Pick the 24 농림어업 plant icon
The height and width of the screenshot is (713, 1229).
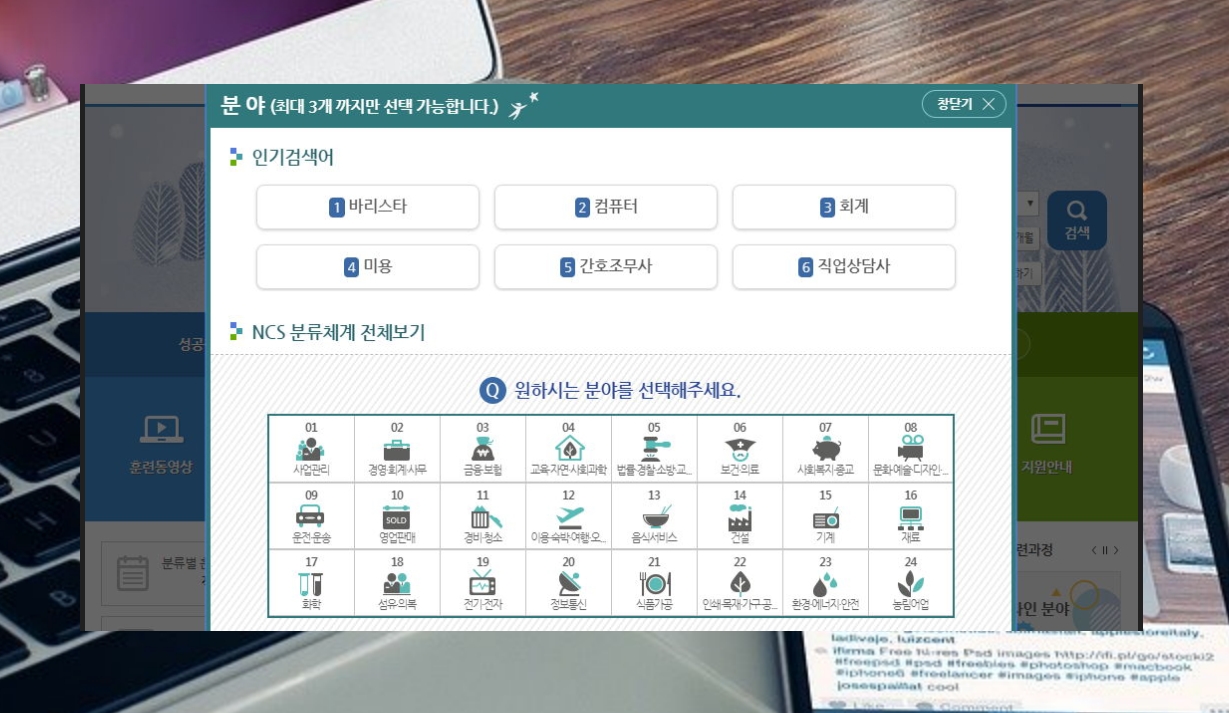tap(911, 583)
